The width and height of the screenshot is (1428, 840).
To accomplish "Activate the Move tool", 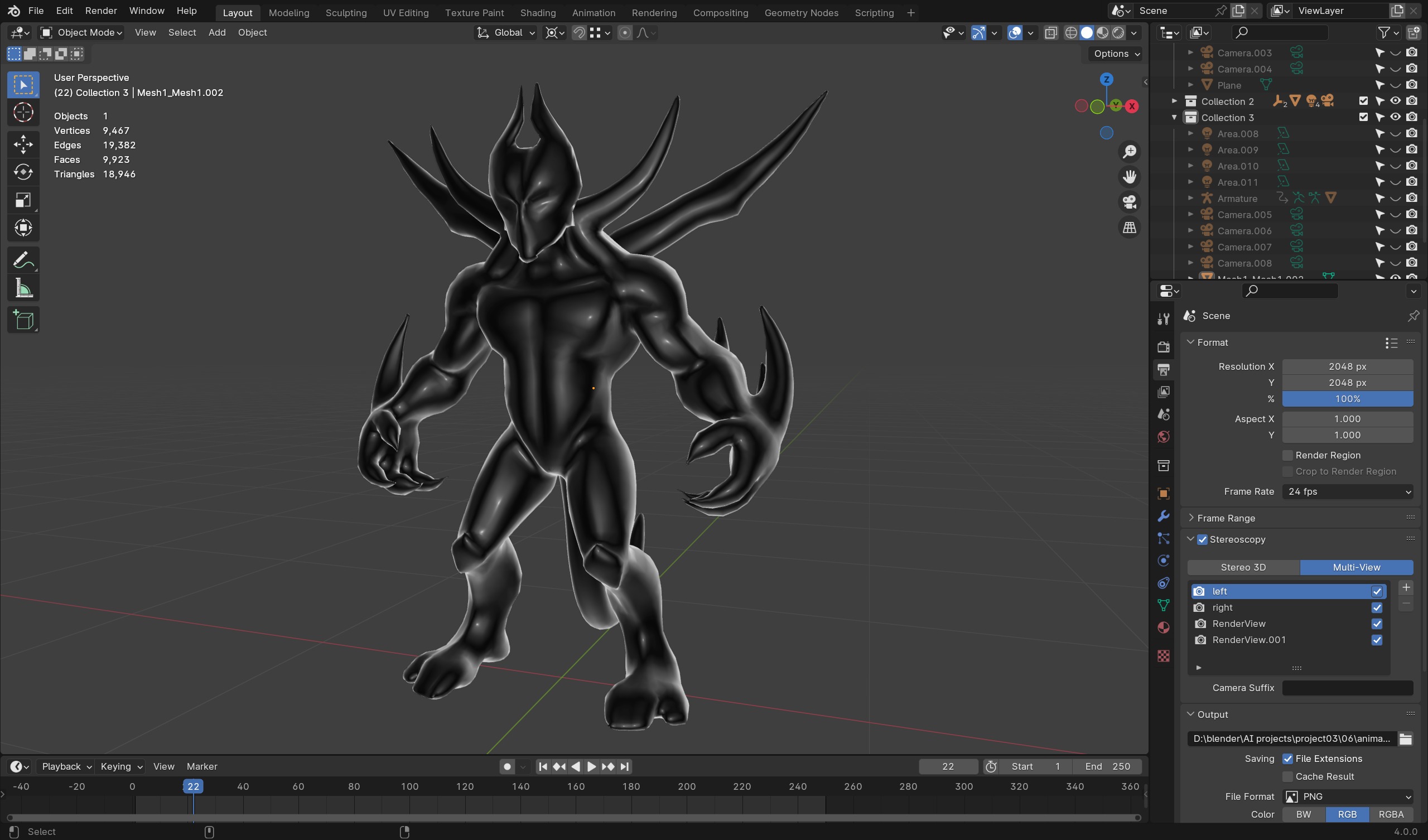I will pyautogui.click(x=23, y=144).
